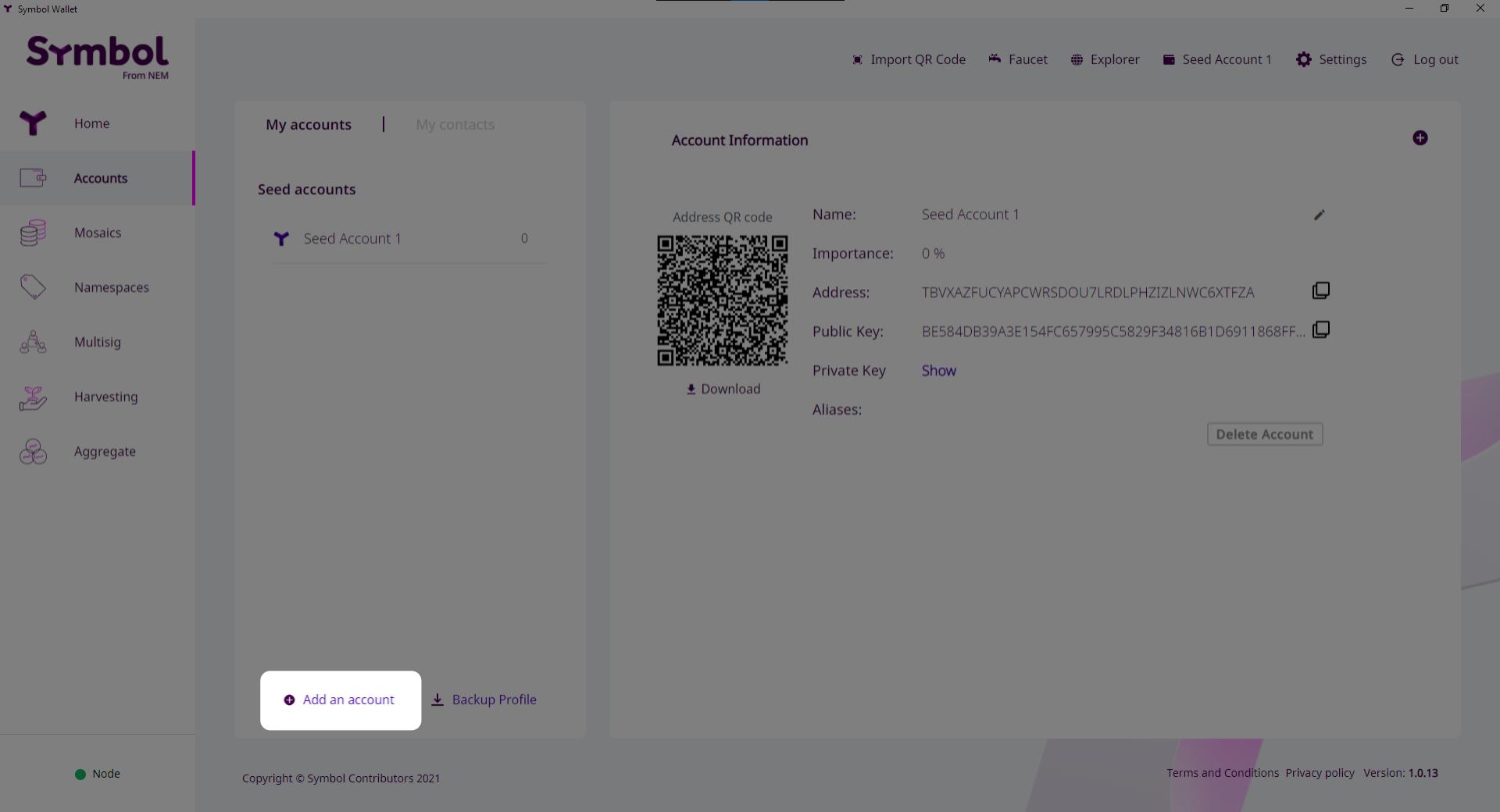Viewport: 1500px width, 812px height.
Task: Download the address QR code
Action: coord(723,389)
